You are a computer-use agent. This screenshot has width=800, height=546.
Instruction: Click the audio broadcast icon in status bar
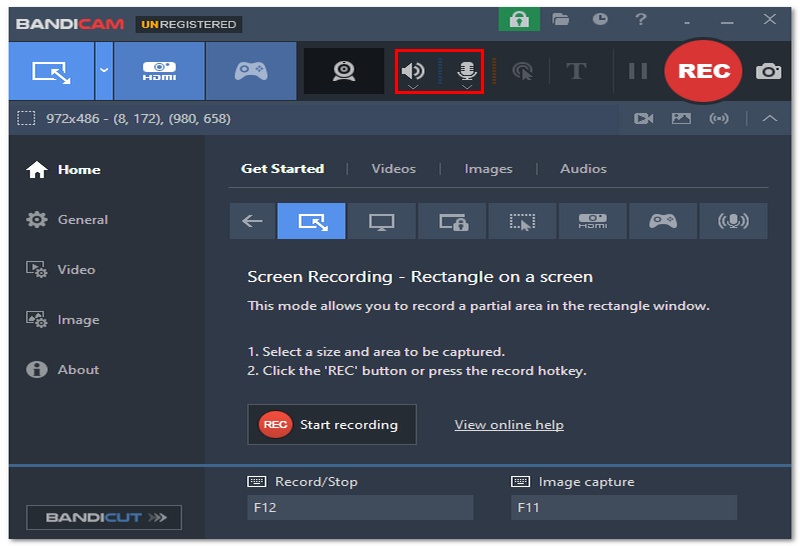(x=719, y=118)
